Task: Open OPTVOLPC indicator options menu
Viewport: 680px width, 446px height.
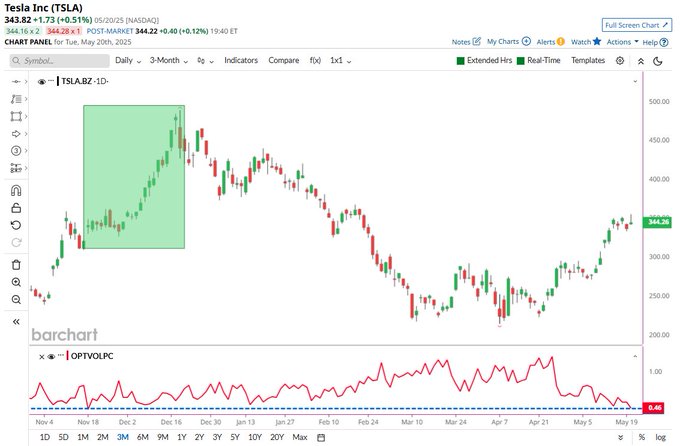Action: pyautogui.click(x=61, y=355)
